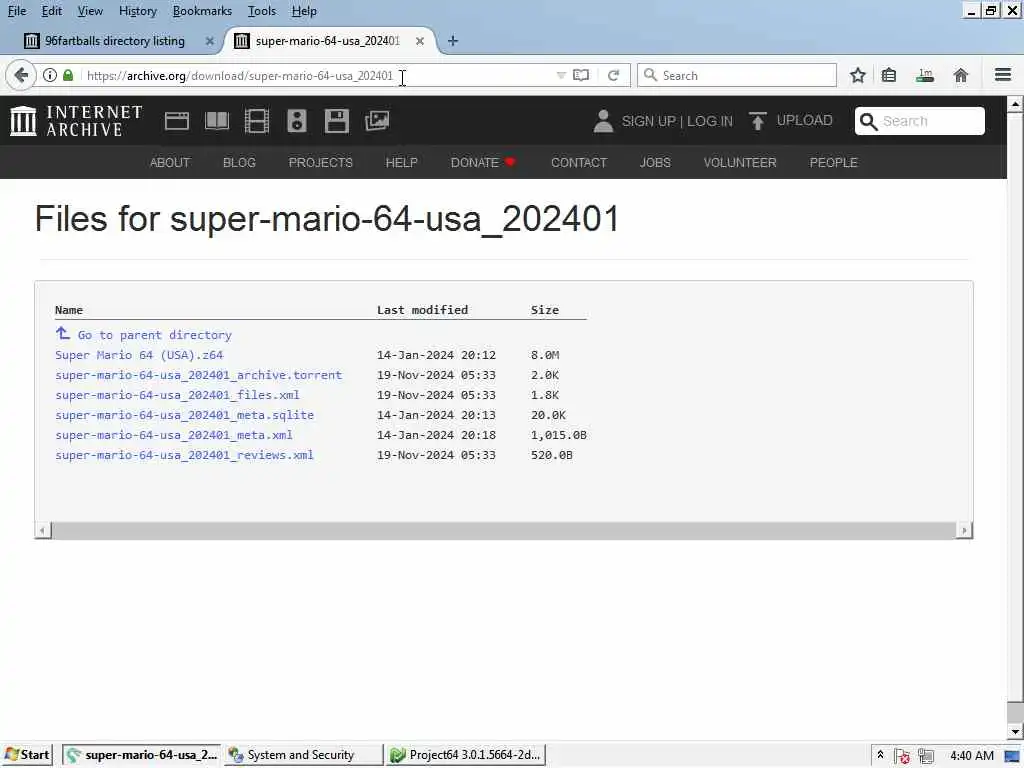This screenshot has height=768, width=1024.
Task: Open the Audio speaker icon
Action: tap(296, 121)
